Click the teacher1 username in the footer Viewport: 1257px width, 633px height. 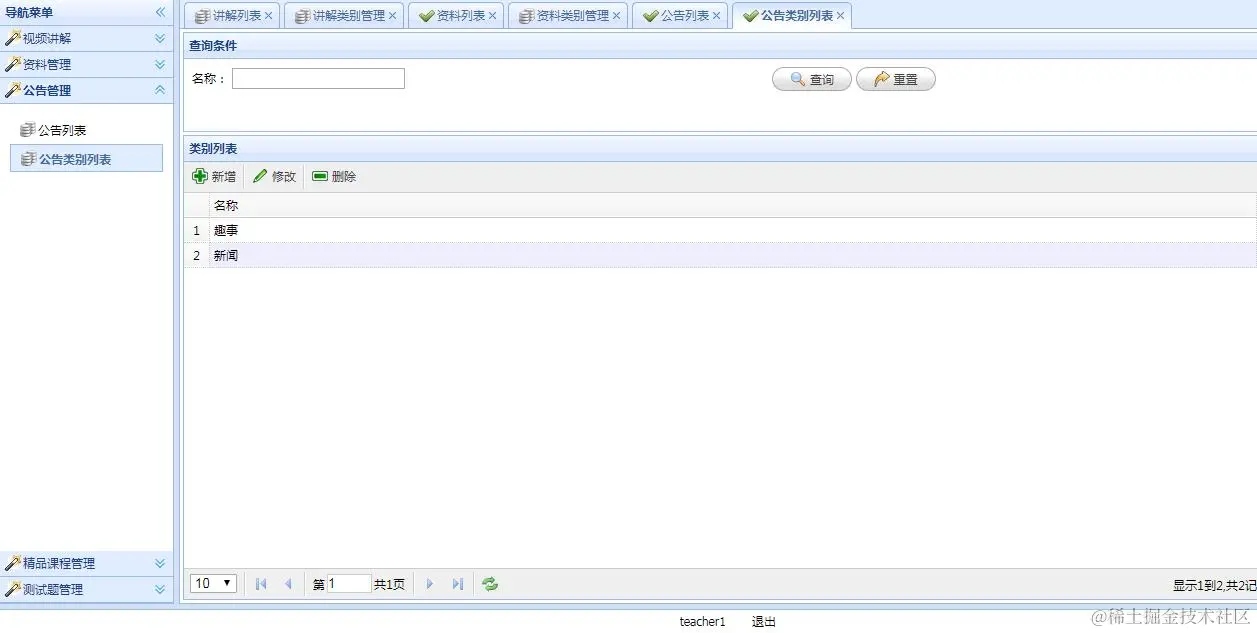pyautogui.click(x=702, y=622)
